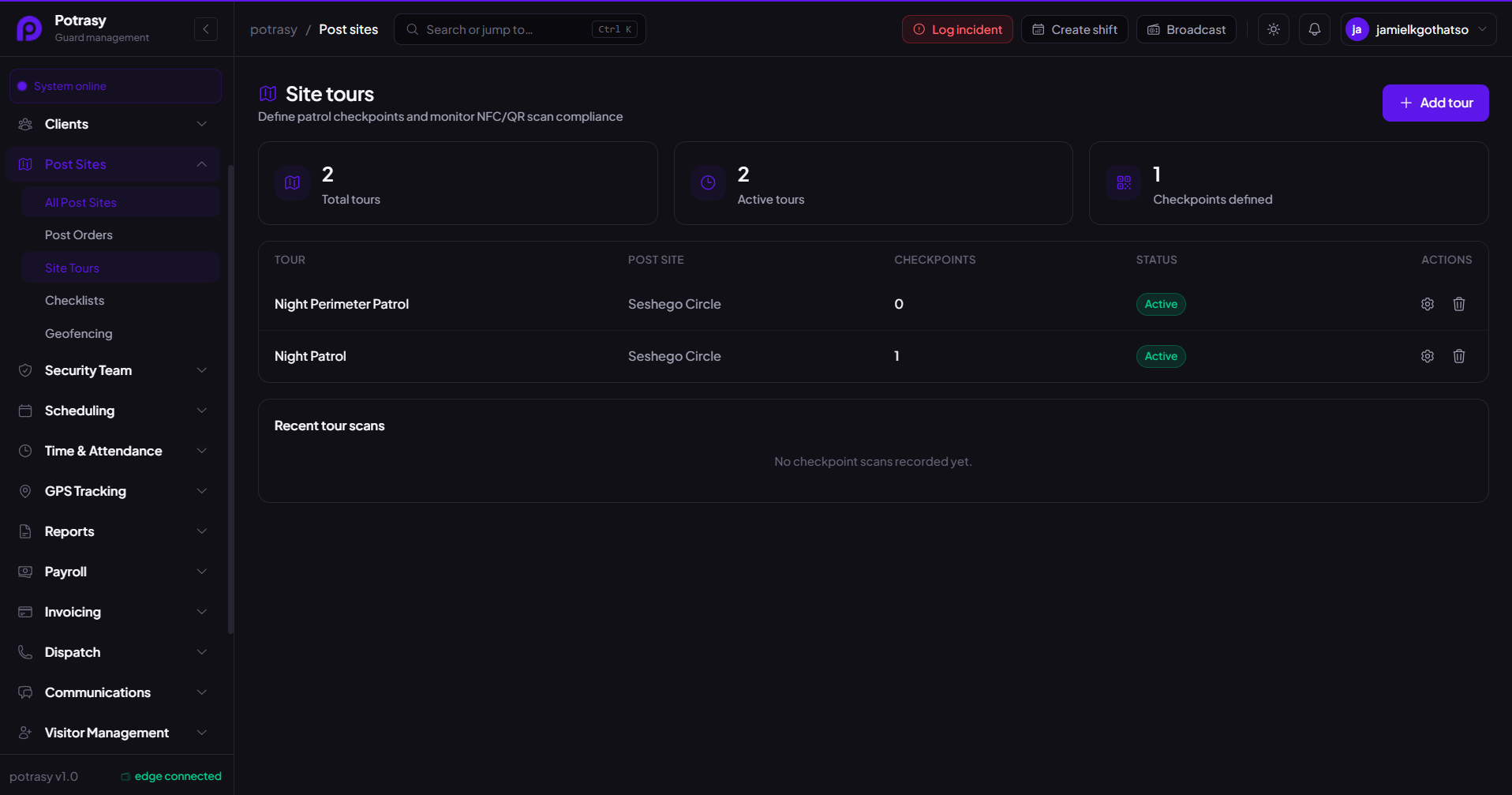Click the Total tours map icon
This screenshot has height=795, width=1512.
(x=292, y=183)
